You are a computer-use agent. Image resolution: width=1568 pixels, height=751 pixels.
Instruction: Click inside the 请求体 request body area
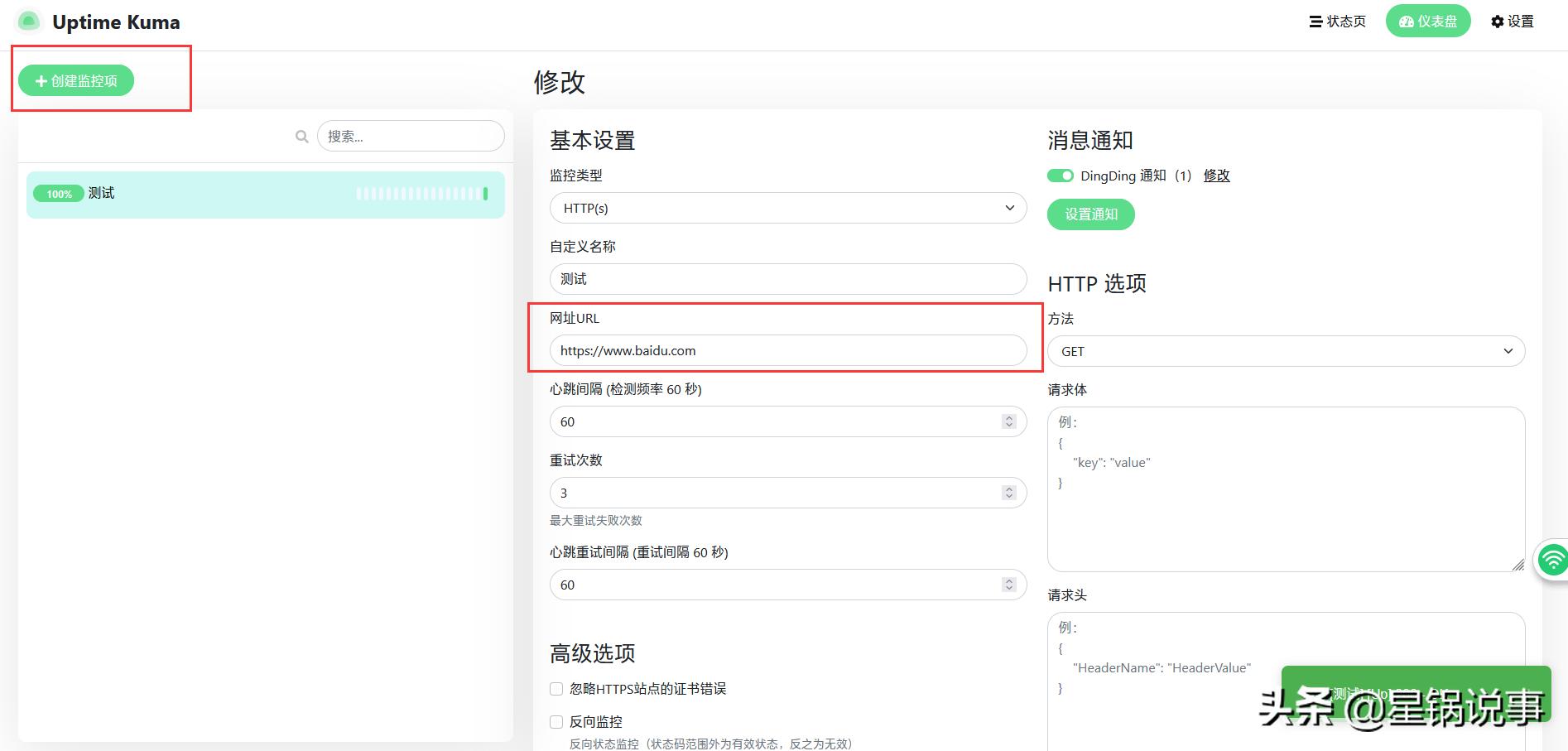(1285, 489)
